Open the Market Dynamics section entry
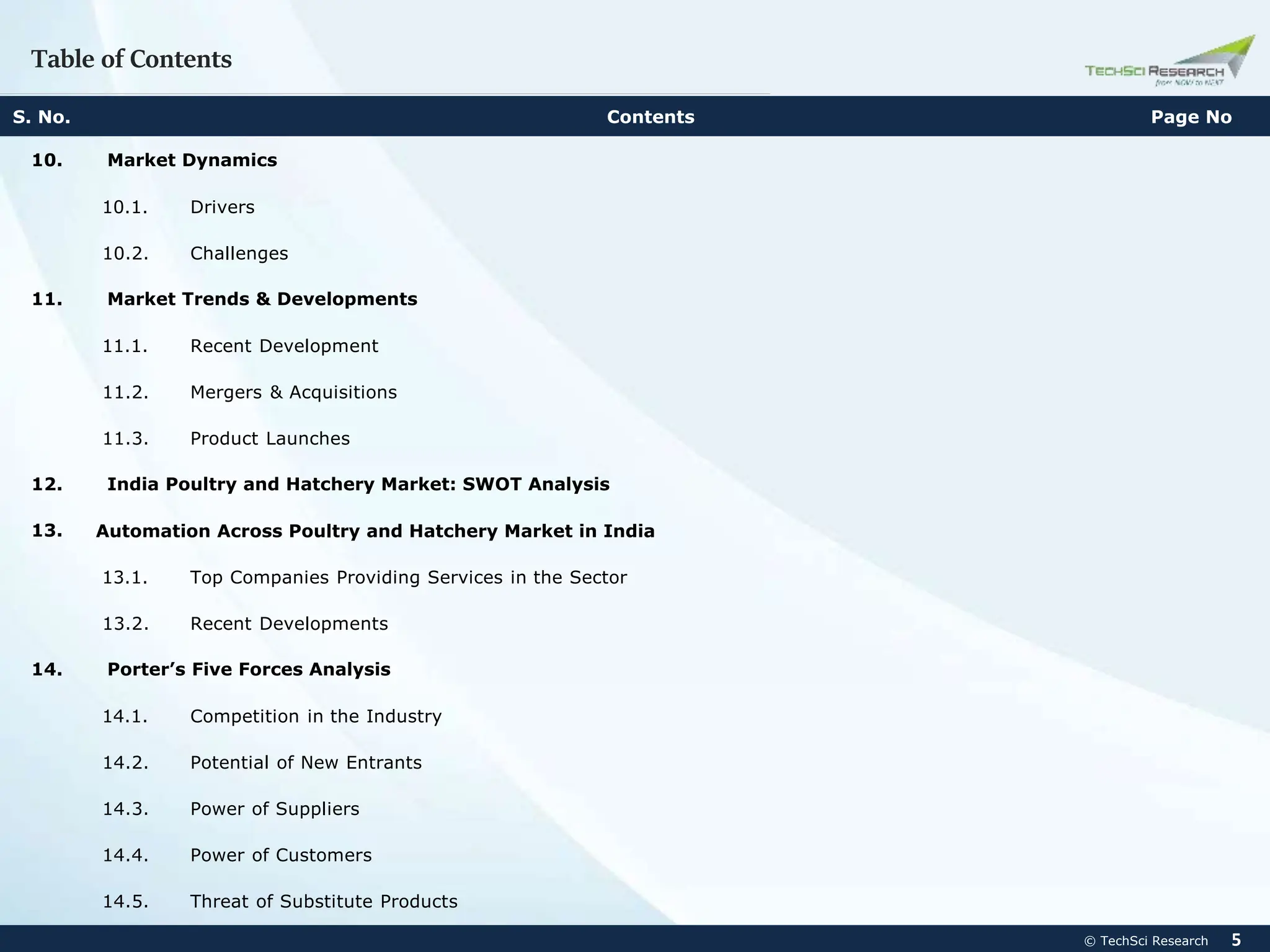This screenshot has height=952, width=1270. pyautogui.click(x=192, y=161)
